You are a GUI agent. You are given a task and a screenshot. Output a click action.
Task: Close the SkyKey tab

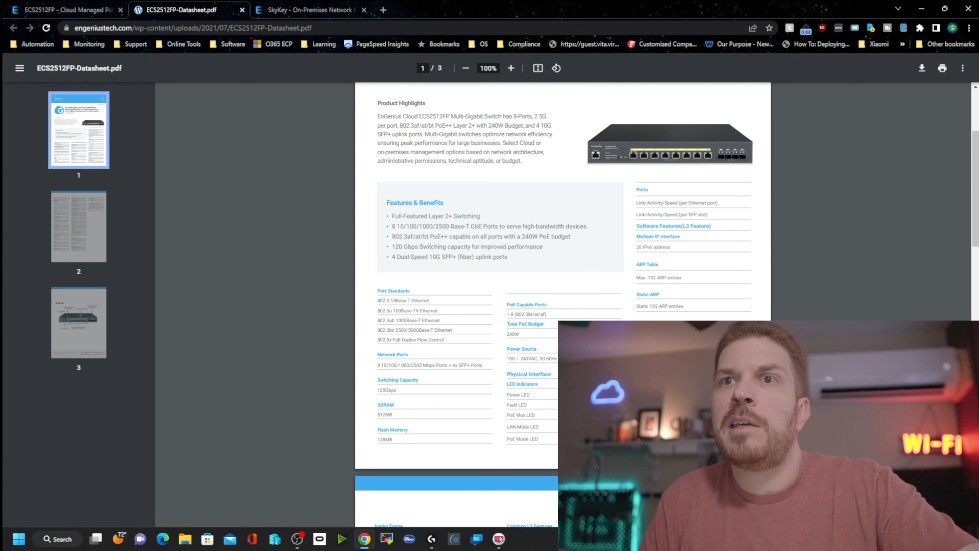[x=364, y=10]
